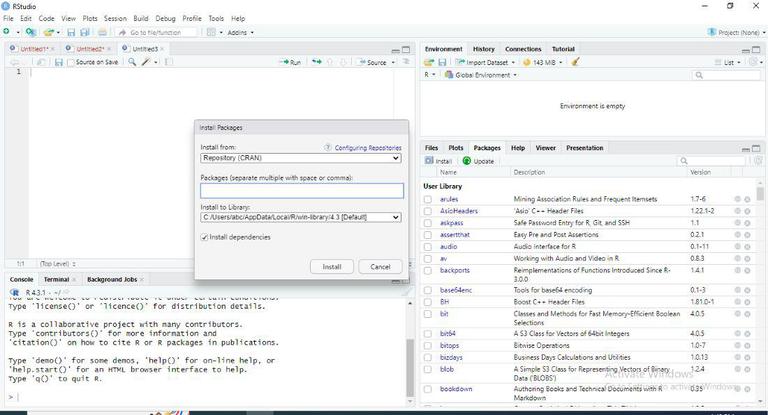Click the new file plus icon
Image resolution: width=768 pixels, height=415 pixels.
7,32
